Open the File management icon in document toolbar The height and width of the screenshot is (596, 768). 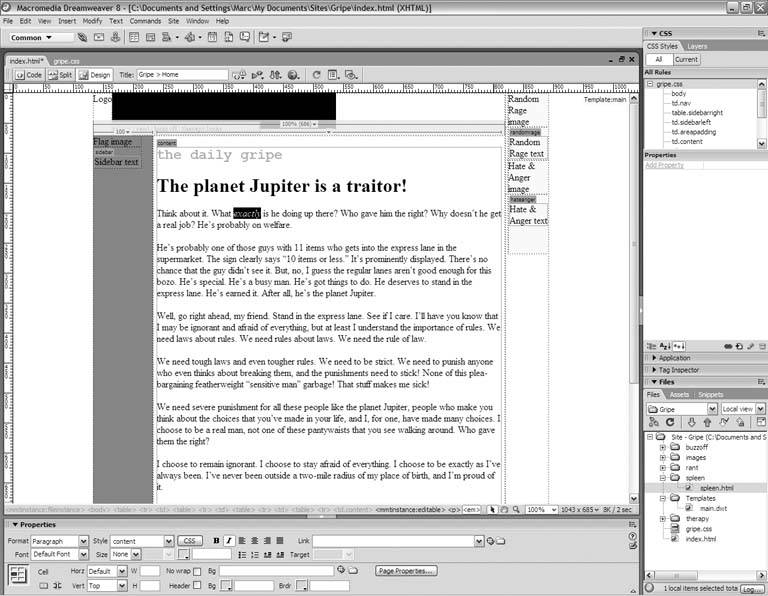(x=275, y=75)
